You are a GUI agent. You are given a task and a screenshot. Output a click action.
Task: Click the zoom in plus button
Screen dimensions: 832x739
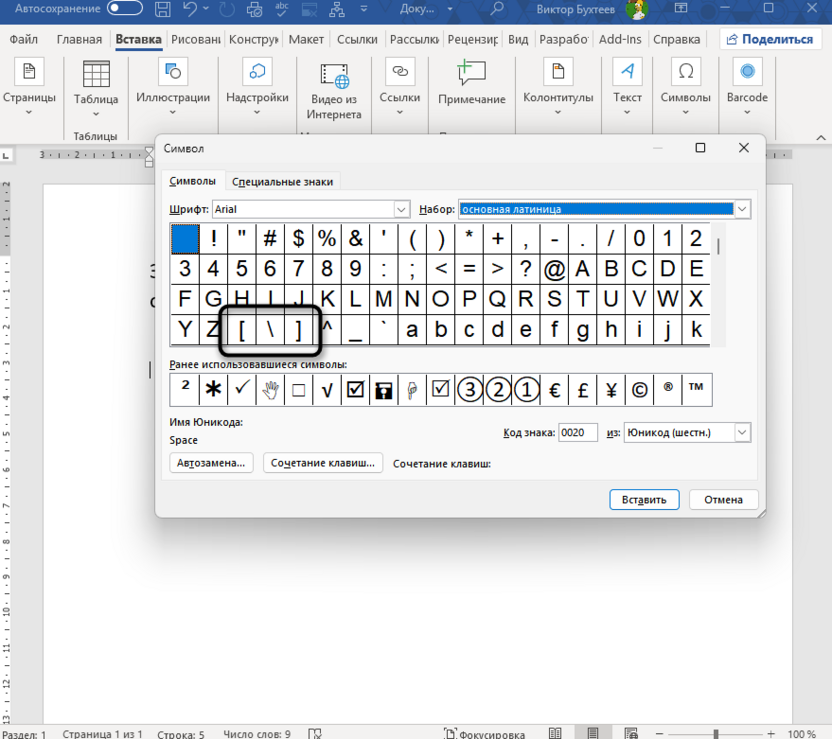point(771,734)
